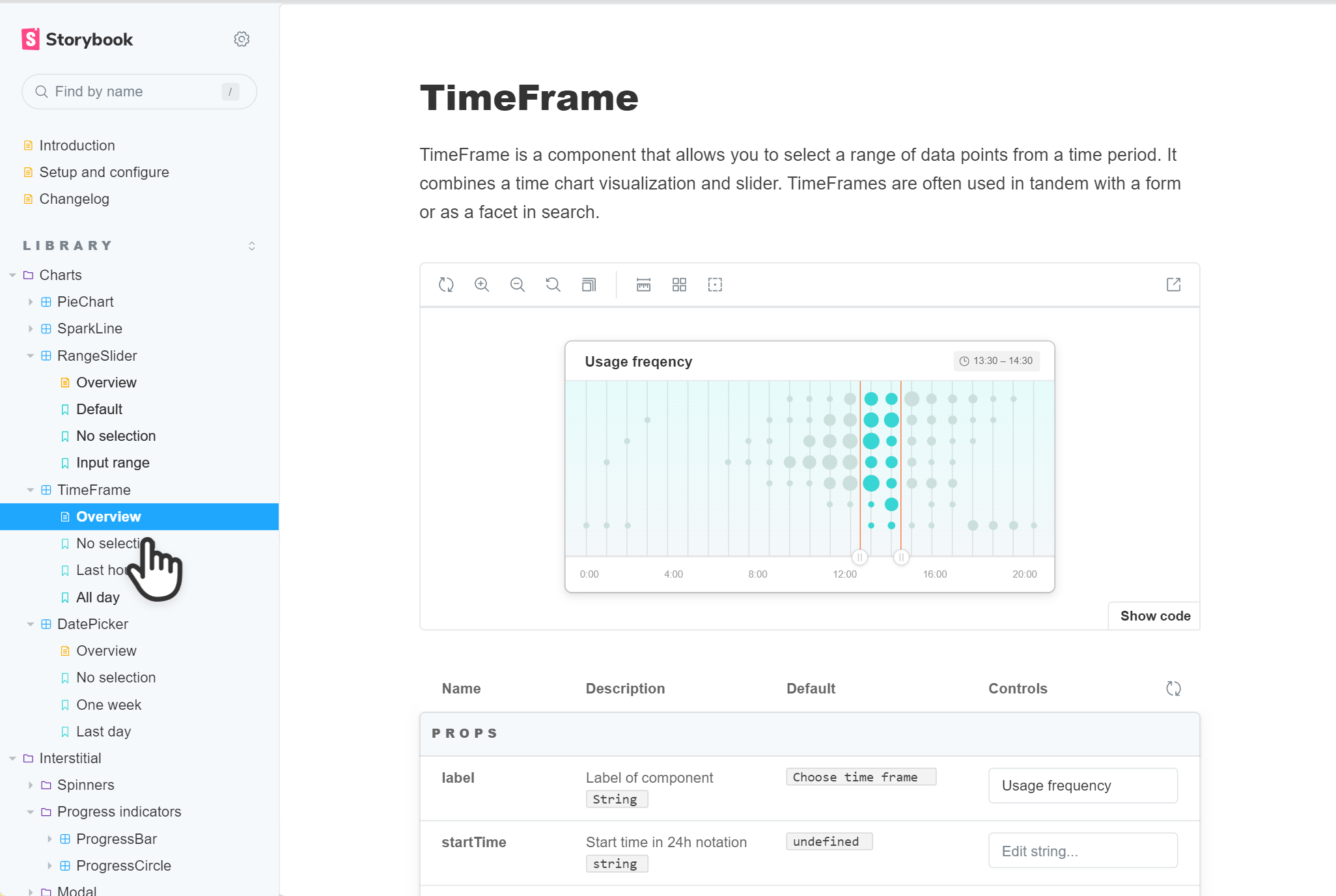Open the Setup and configure docs page
The image size is (1336, 896).
pyautogui.click(x=103, y=172)
